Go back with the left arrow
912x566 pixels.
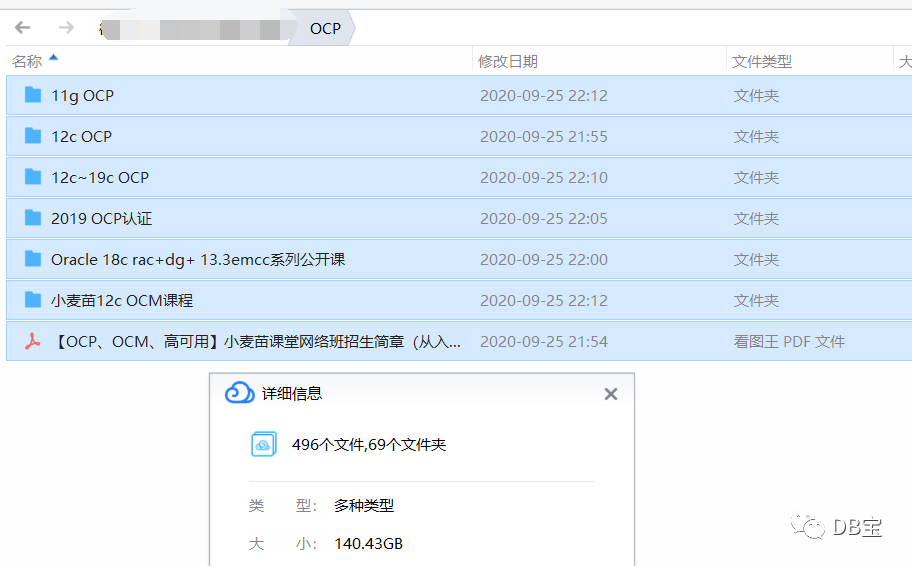[x=23, y=27]
